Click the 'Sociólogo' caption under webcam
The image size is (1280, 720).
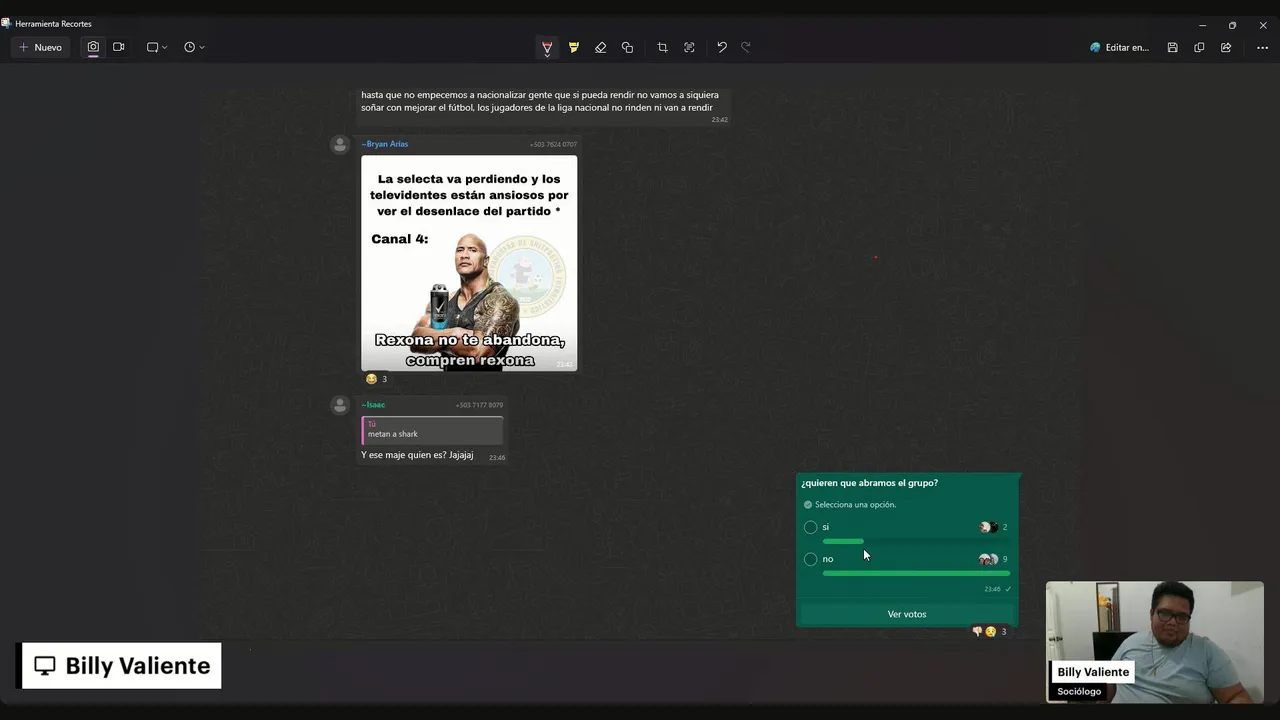coord(1079,691)
